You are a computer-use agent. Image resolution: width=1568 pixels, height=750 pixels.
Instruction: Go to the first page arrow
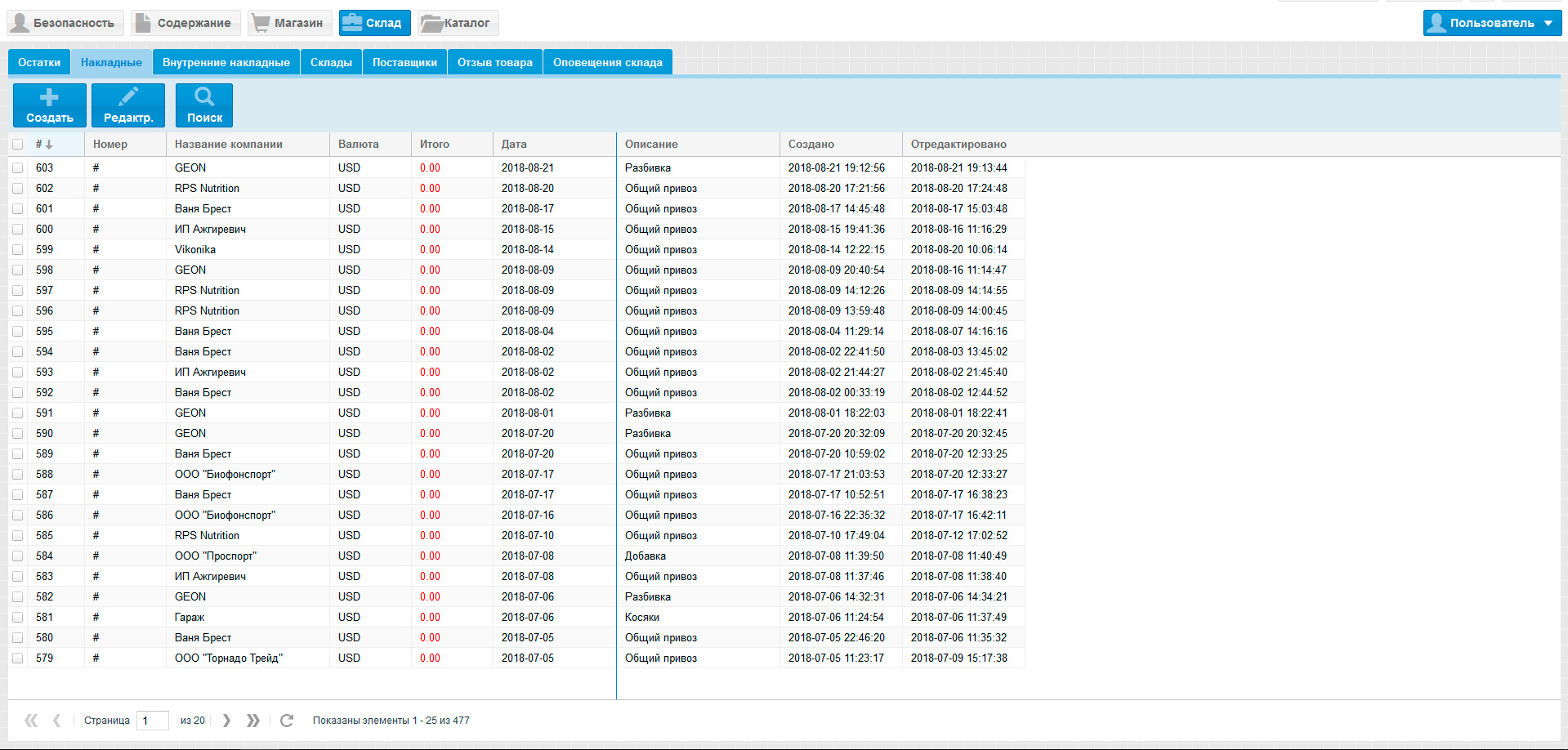(x=31, y=721)
